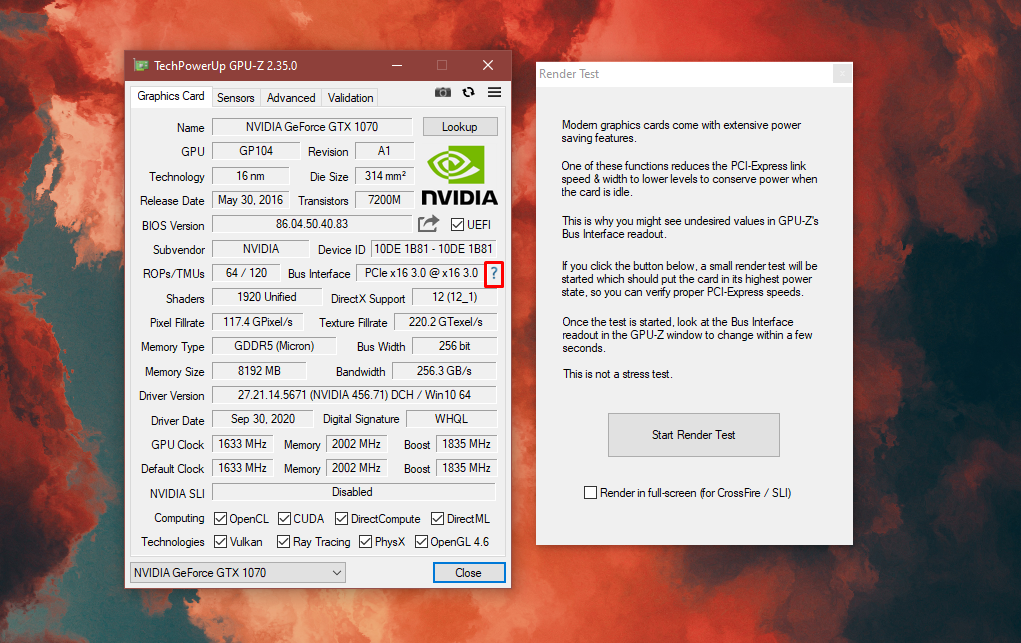The image size is (1021, 643).
Task: Open the Validation tab
Action: coord(350,98)
